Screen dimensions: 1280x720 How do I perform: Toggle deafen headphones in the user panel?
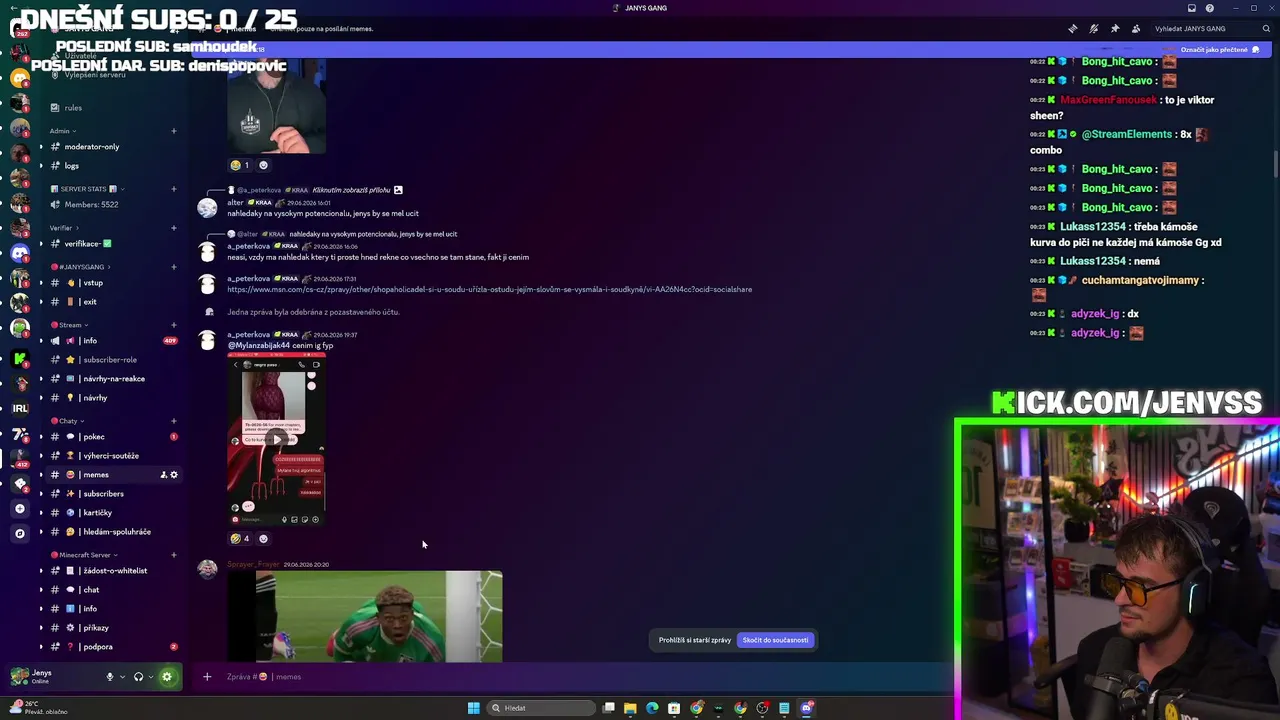tap(138, 677)
